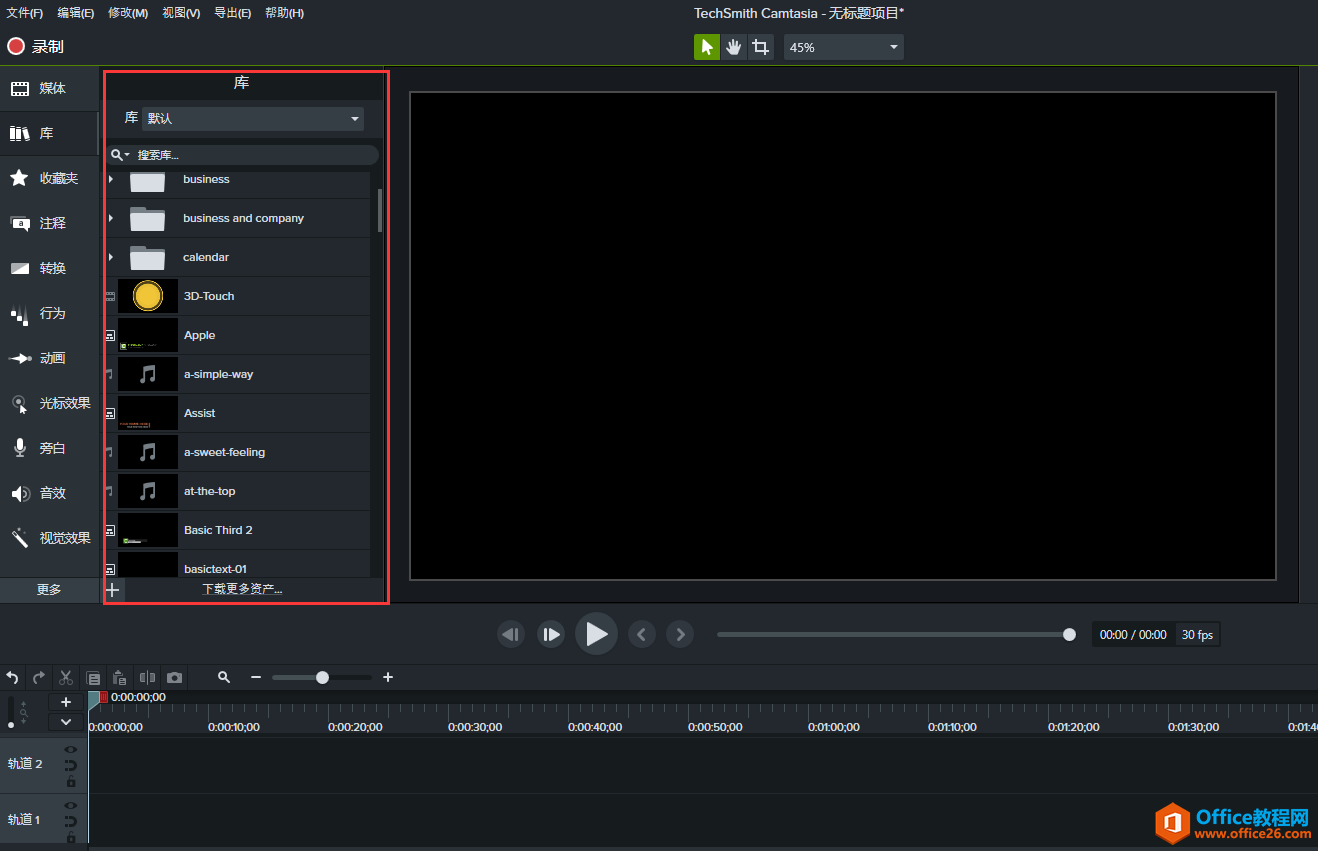Image resolution: width=1318 pixels, height=851 pixels.
Task: Jump to next marker arrow button
Action: [681, 634]
